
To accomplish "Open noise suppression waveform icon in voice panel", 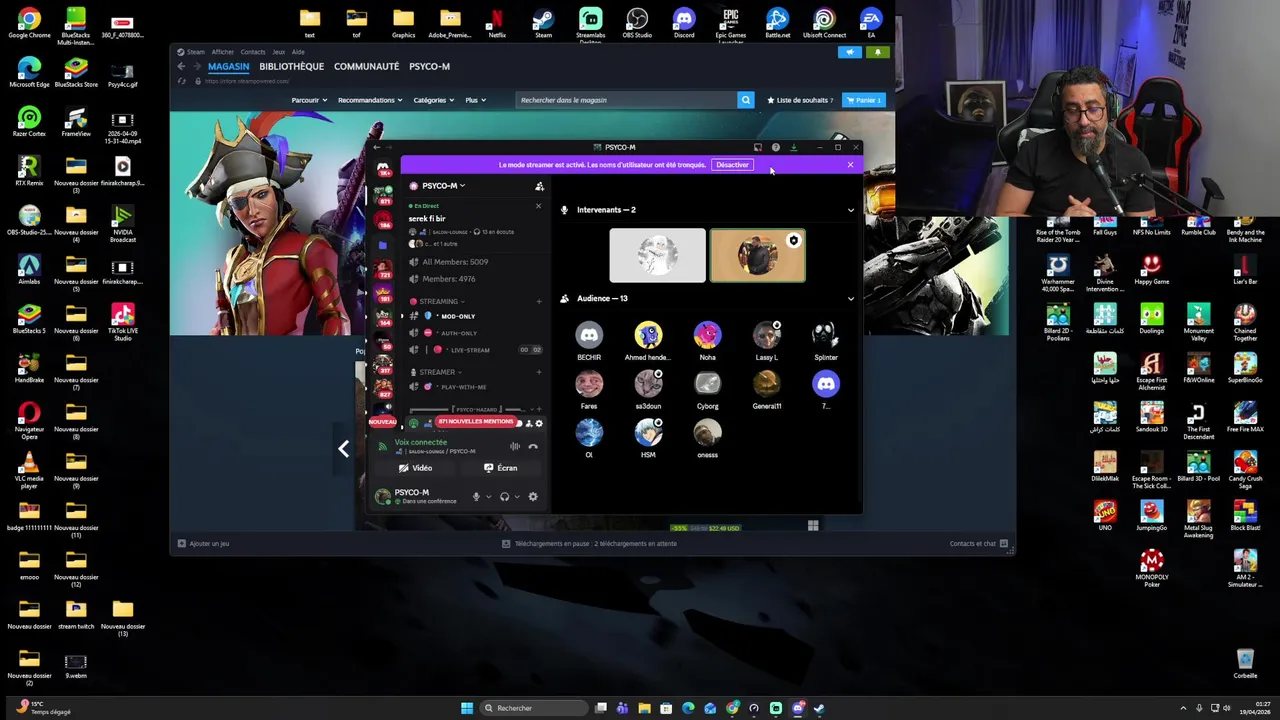I will coord(514,446).
